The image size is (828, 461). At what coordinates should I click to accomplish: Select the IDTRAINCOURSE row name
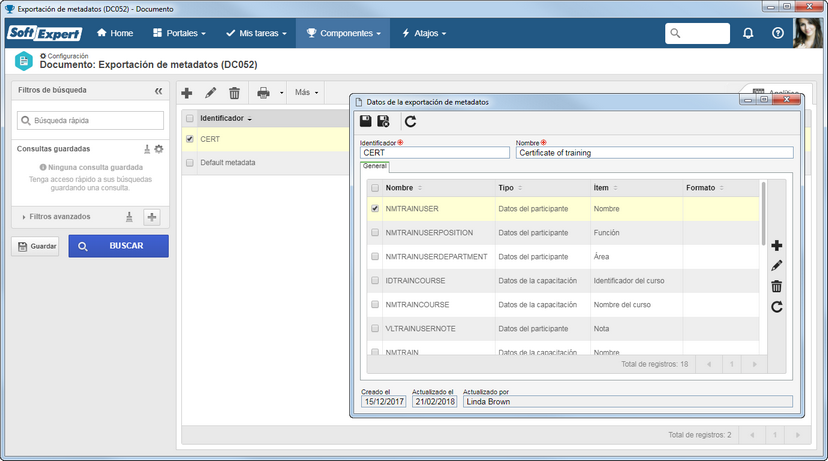(x=415, y=280)
